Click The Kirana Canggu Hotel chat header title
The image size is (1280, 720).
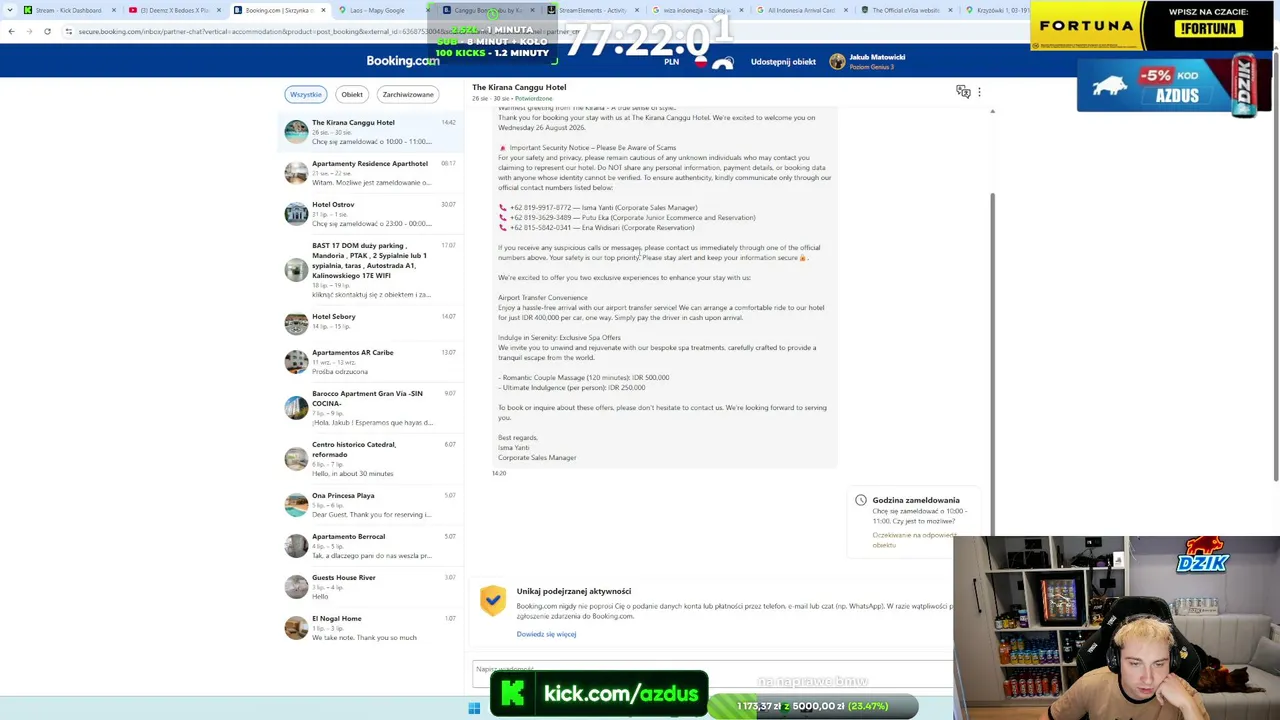519,87
